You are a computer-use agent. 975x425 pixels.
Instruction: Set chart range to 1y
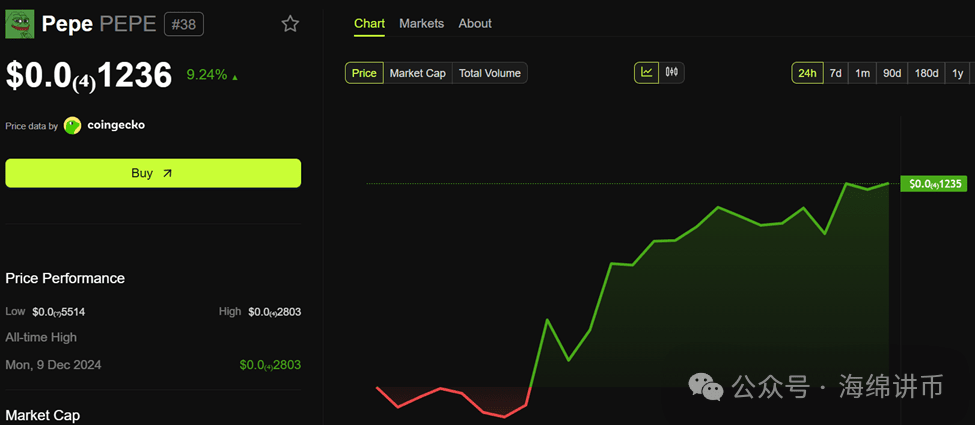(958, 73)
